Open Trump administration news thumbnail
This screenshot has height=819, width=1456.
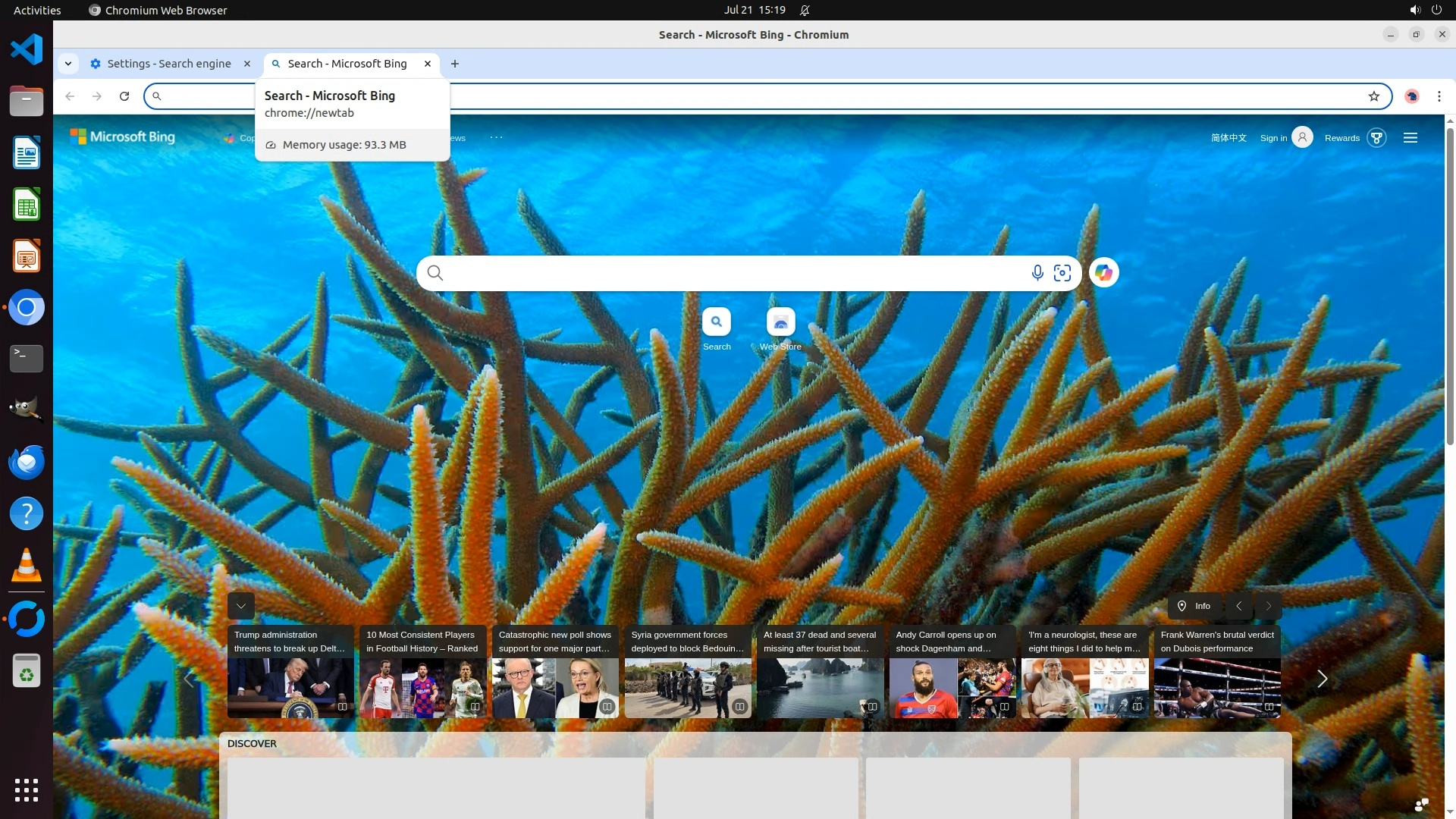tap(290, 687)
